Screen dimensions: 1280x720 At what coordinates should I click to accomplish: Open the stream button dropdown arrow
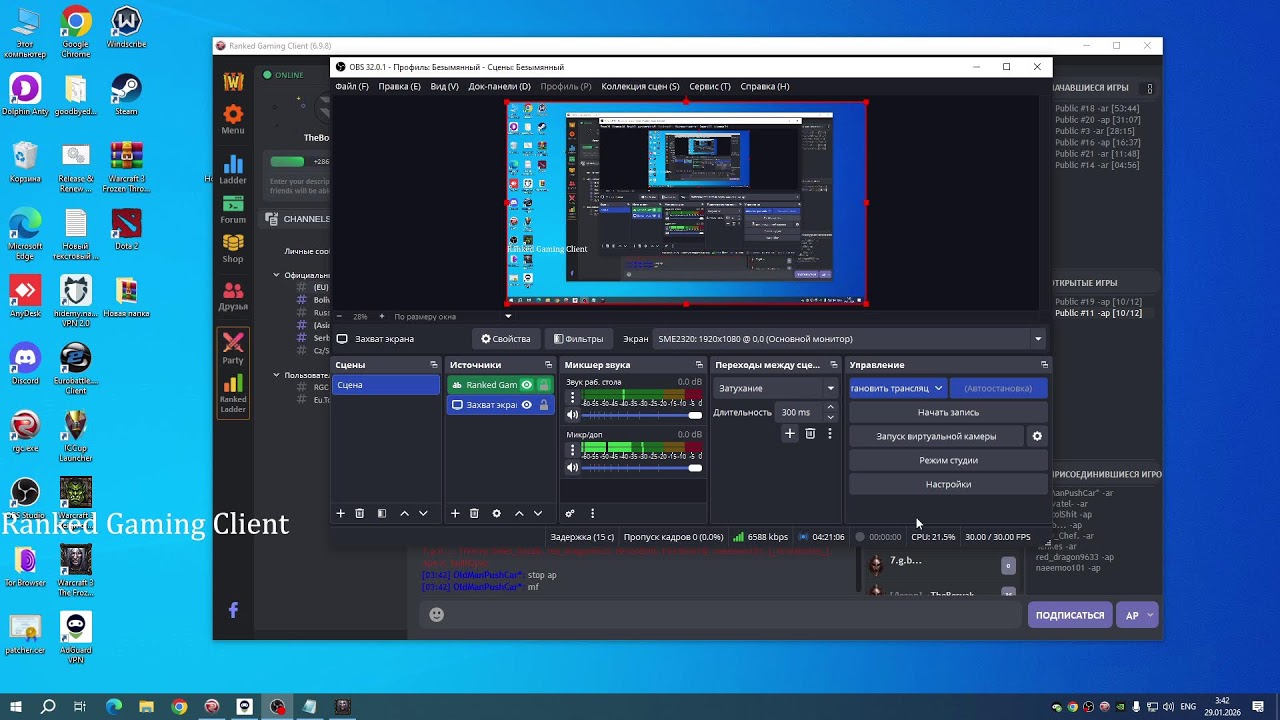(938, 388)
